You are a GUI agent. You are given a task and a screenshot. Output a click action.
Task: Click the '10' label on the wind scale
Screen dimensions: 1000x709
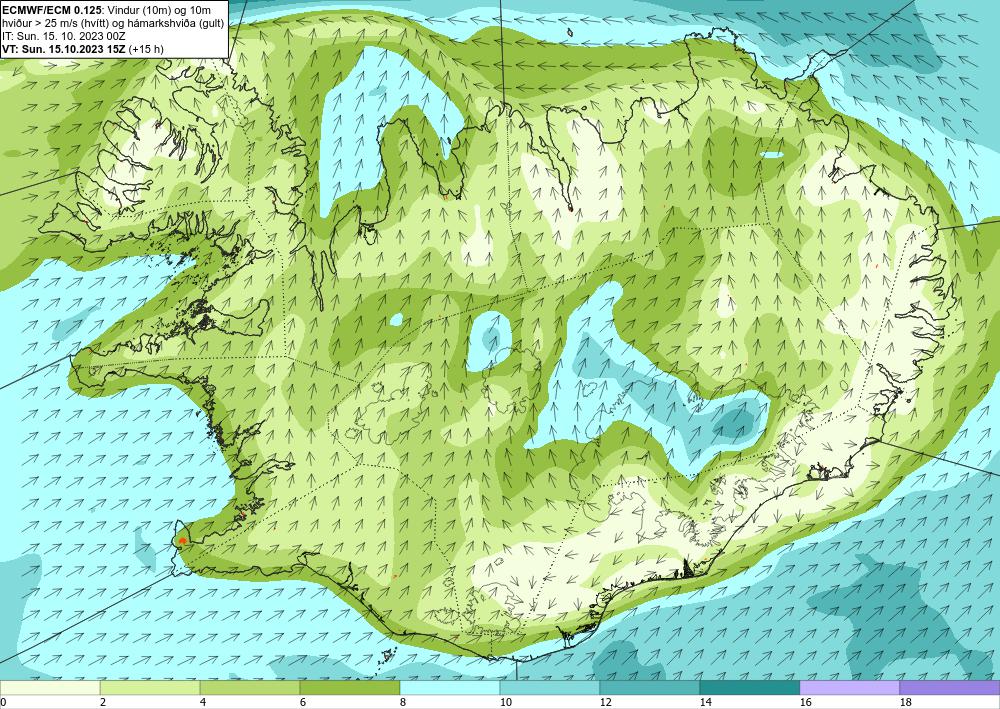(x=505, y=702)
